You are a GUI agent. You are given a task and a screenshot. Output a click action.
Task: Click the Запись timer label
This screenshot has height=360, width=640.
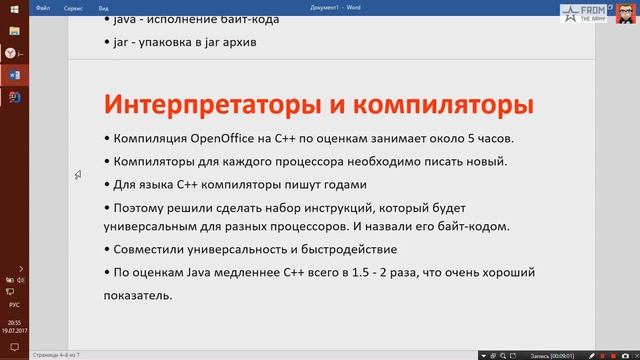(x=552, y=356)
